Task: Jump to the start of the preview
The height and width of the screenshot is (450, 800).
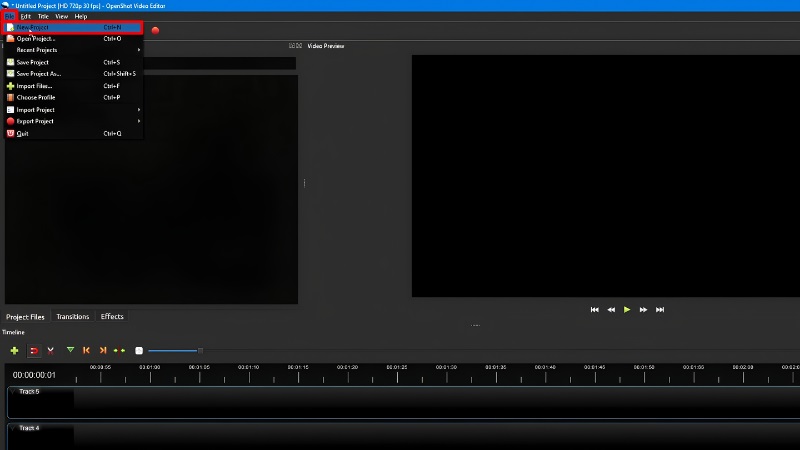Action: click(x=594, y=310)
